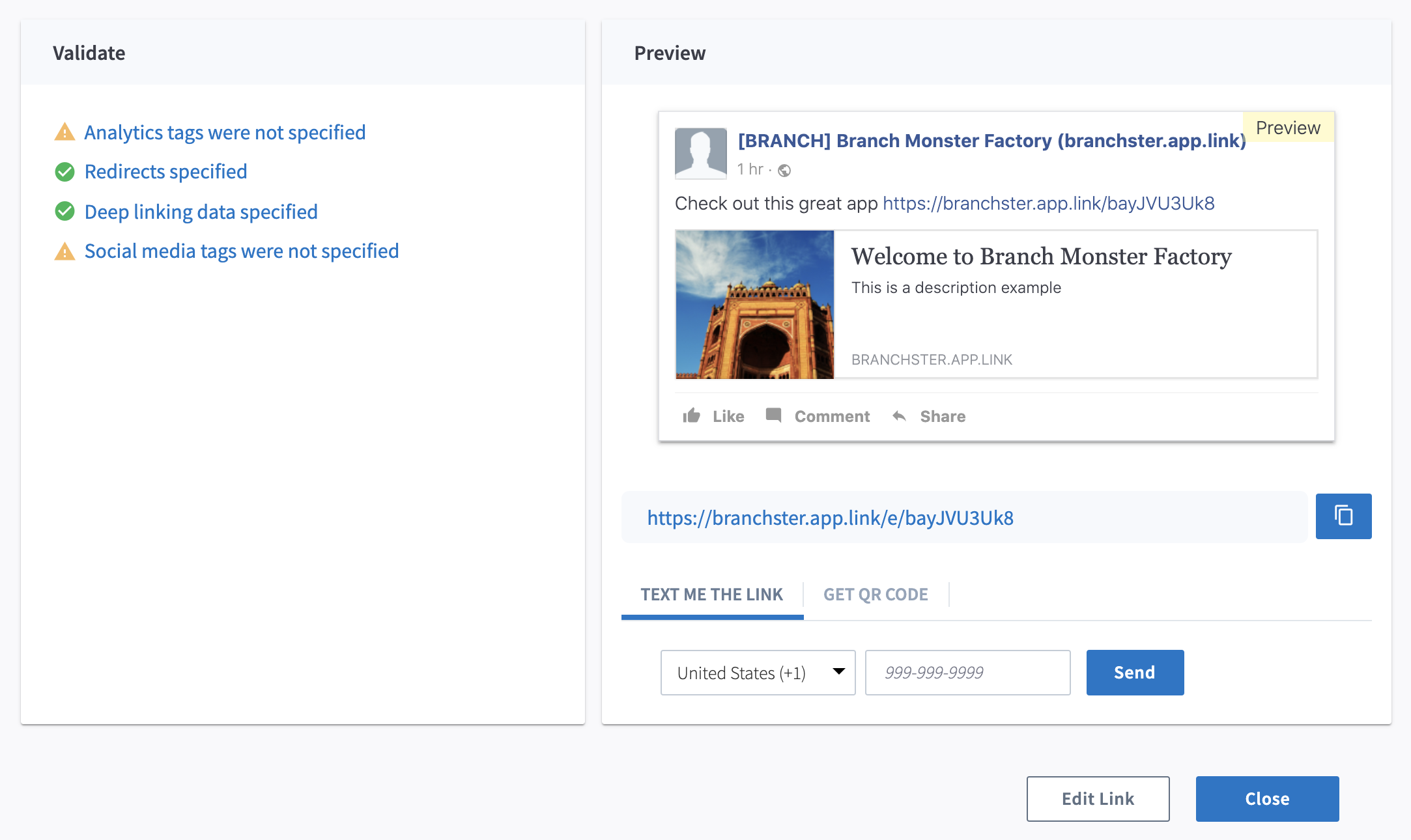Open Analytics tags were not specified link
The width and height of the screenshot is (1411, 840).
click(x=225, y=132)
